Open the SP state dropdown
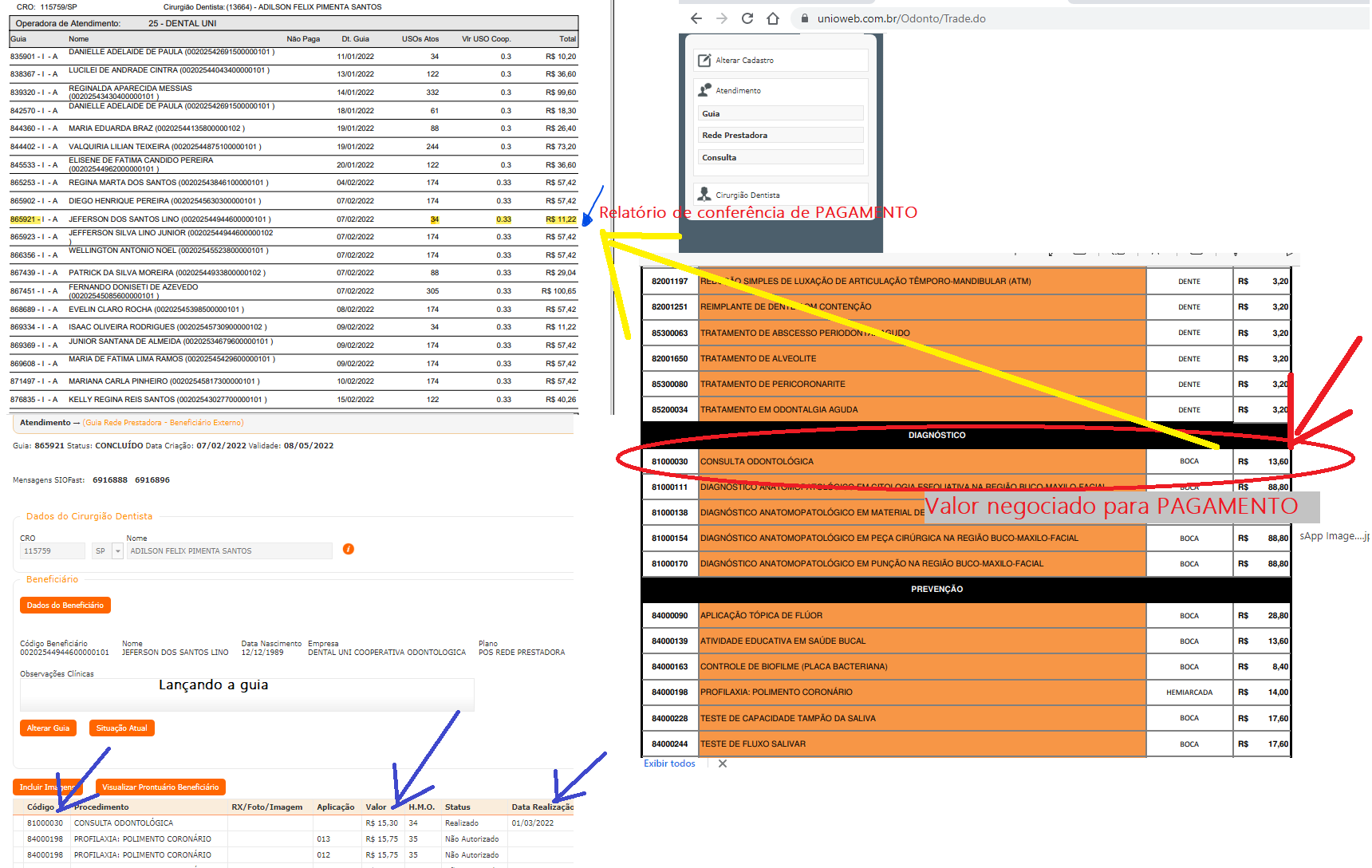The width and height of the screenshot is (1372, 868). pos(118,551)
